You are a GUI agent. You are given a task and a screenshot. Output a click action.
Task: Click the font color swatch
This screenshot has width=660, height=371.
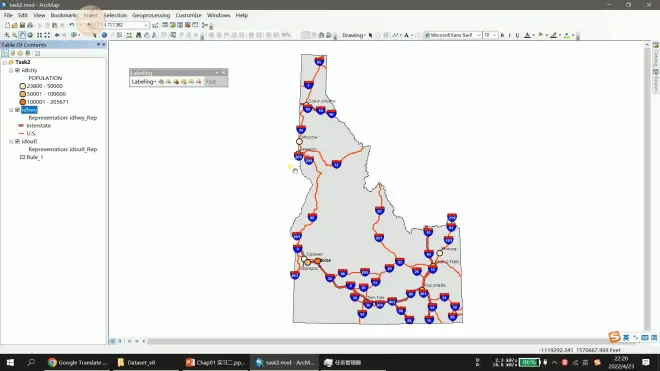[x=527, y=35]
